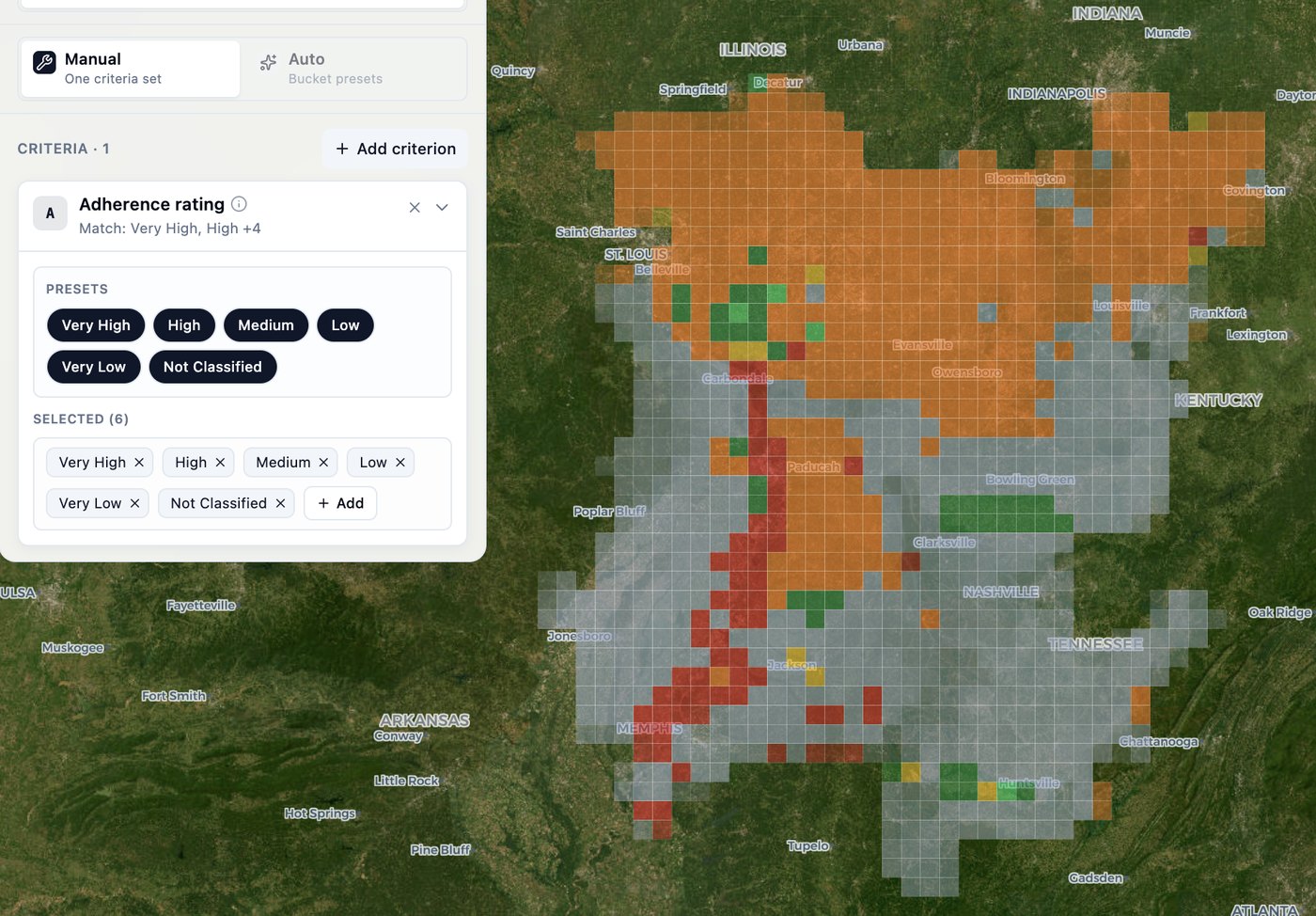Click the A criterion letter badge
The image size is (1316, 916).
50,213
